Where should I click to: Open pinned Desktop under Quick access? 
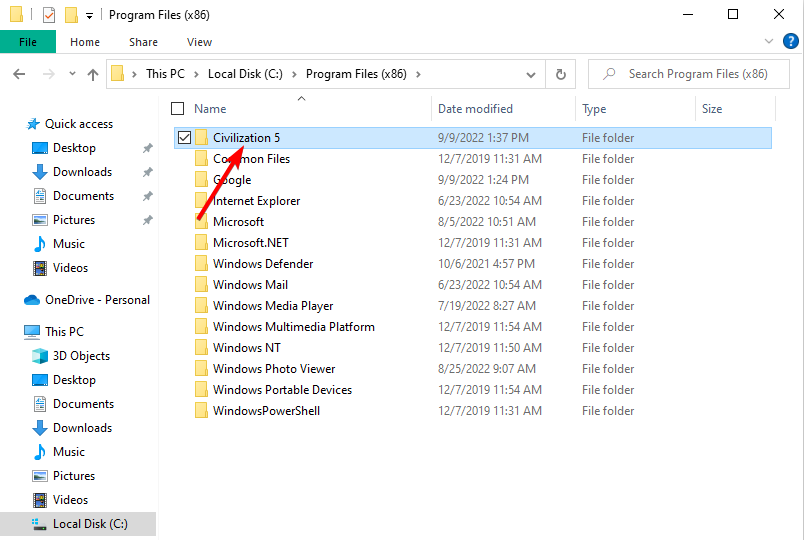(x=74, y=148)
